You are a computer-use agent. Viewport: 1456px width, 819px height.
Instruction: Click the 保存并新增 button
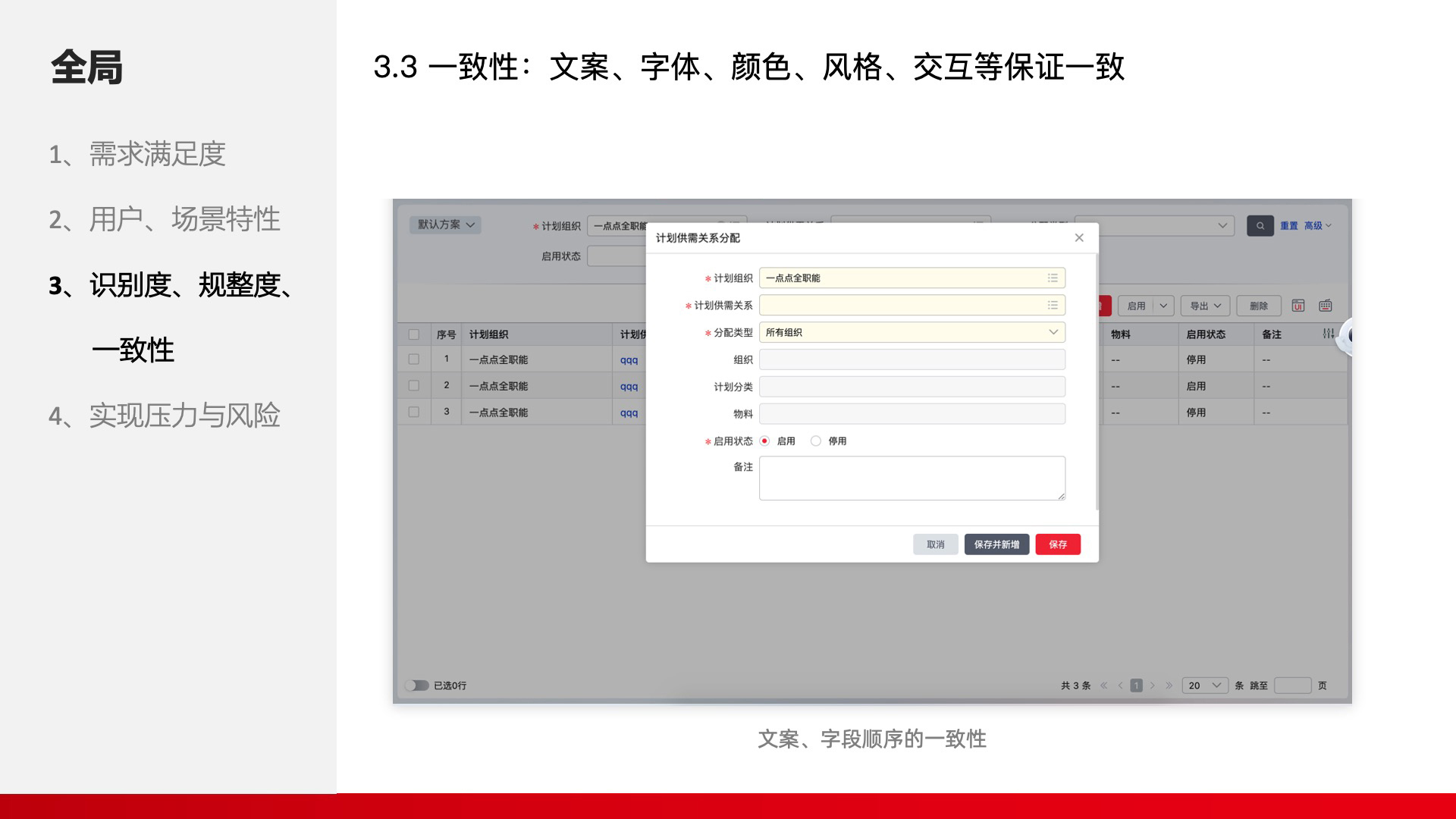pyautogui.click(x=996, y=544)
